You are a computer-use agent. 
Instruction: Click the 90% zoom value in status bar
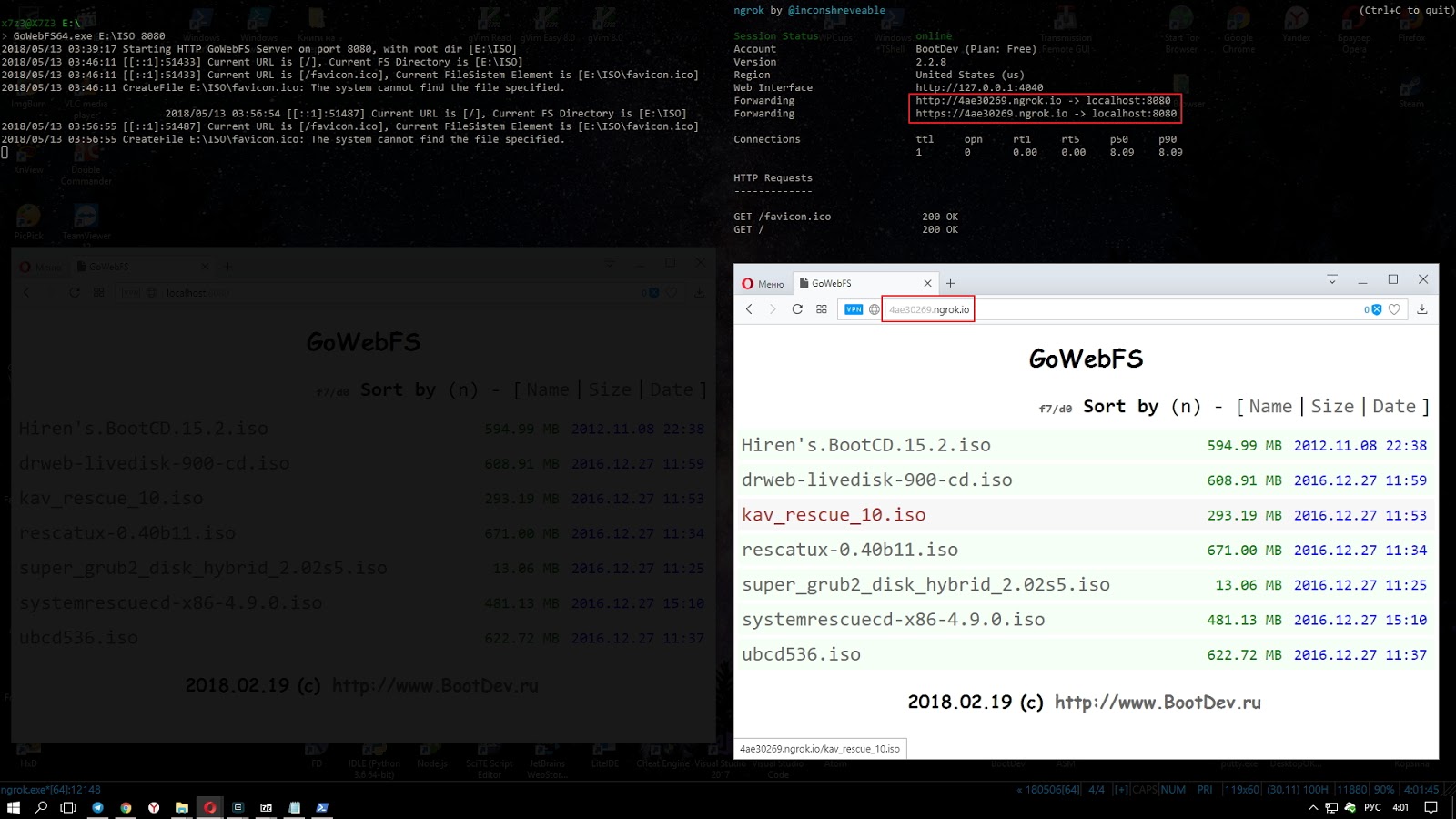click(x=1384, y=790)
